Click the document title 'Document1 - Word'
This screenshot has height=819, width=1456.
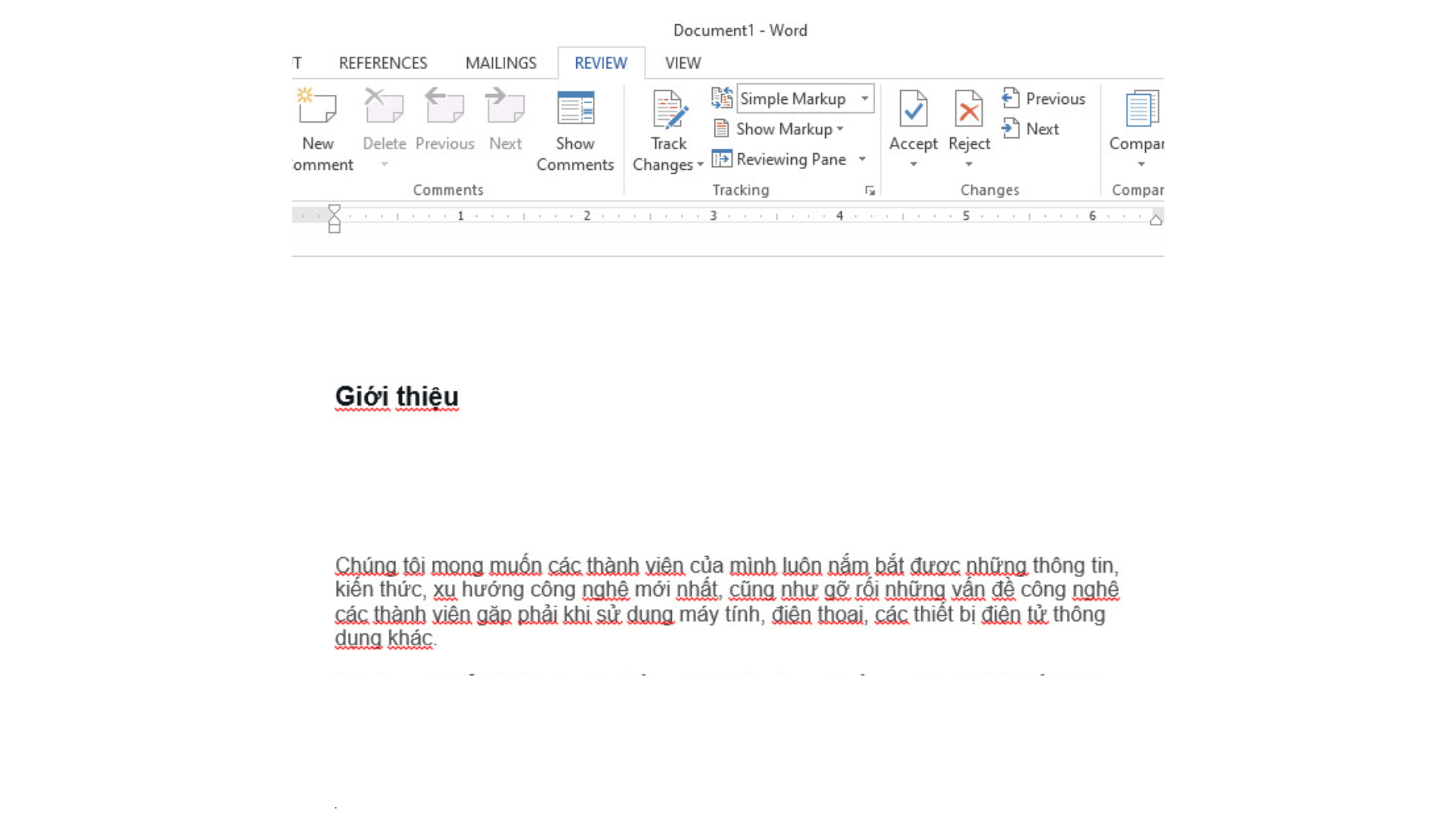(x=740, y=30)
